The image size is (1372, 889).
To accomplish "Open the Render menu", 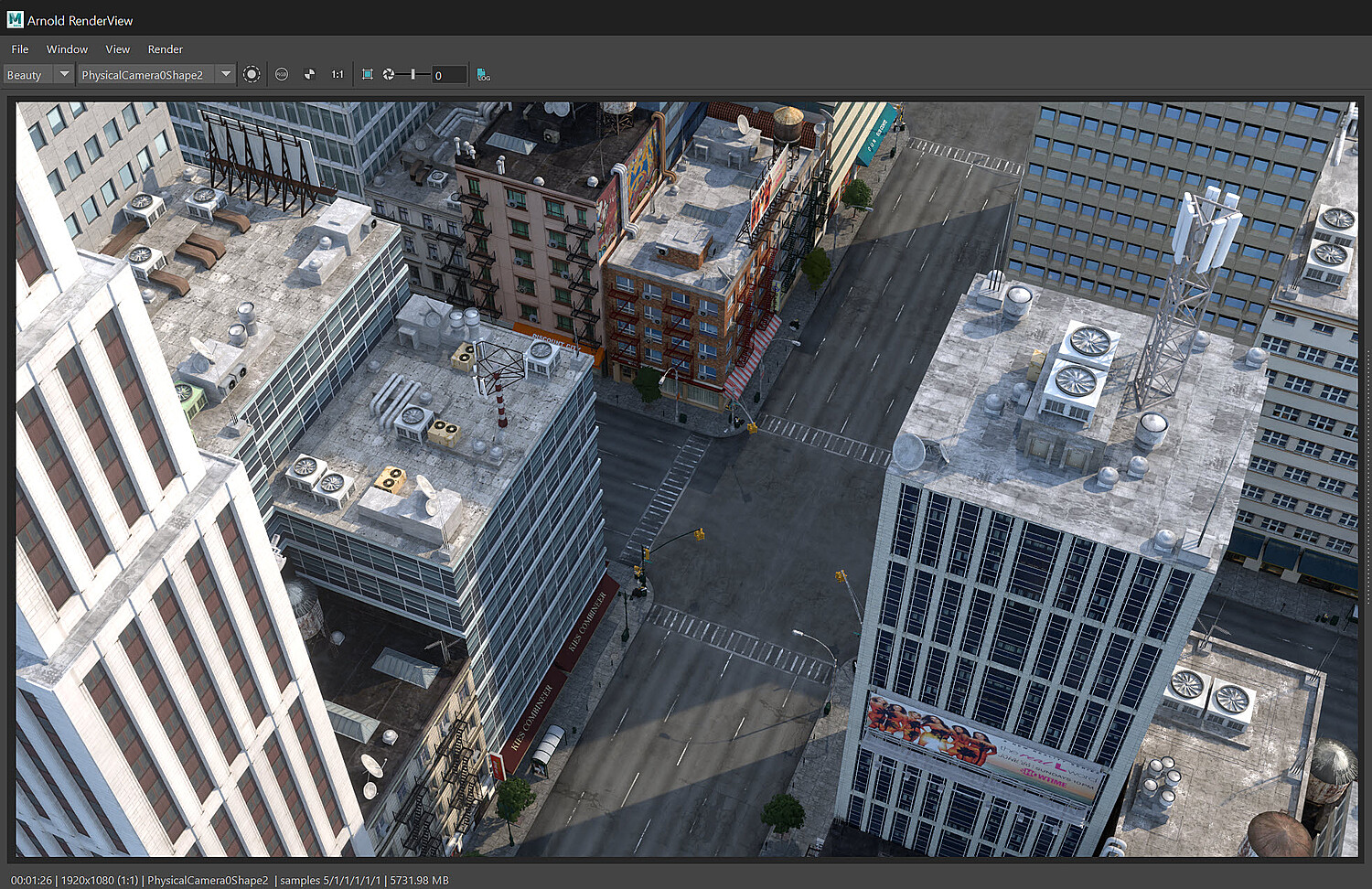I will (x=165, y=49).
